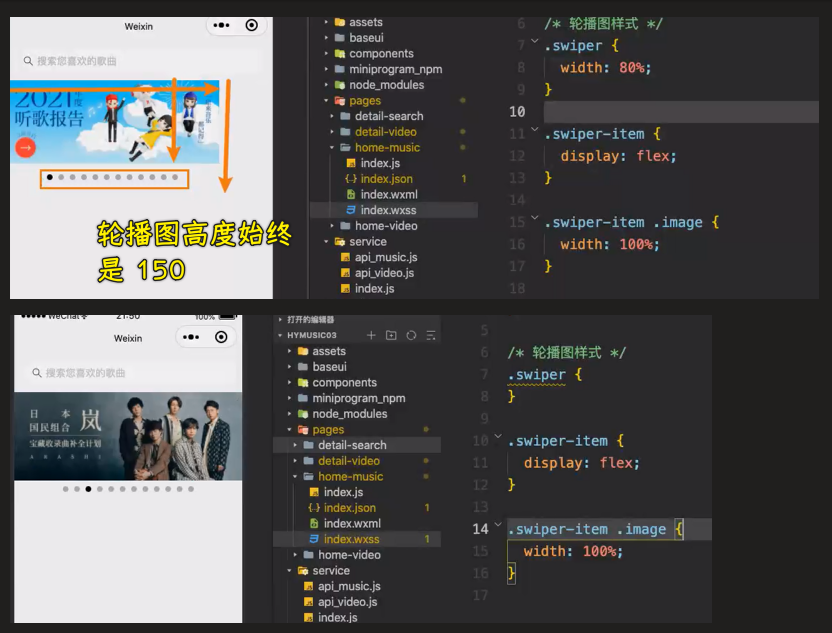
Task: Fold the .swiper rule containing width: 80%
Action: pyautogui.click(x=535, y=40)
